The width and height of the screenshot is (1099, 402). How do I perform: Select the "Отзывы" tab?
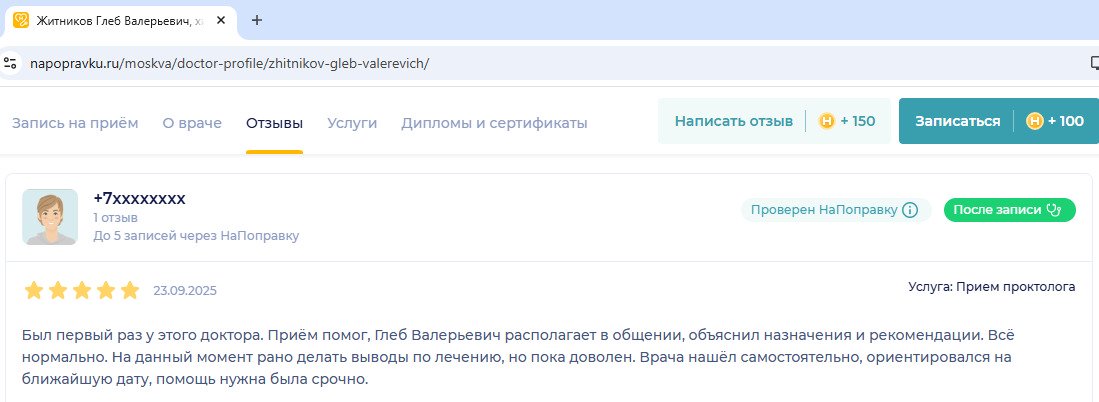pos(274,123)
